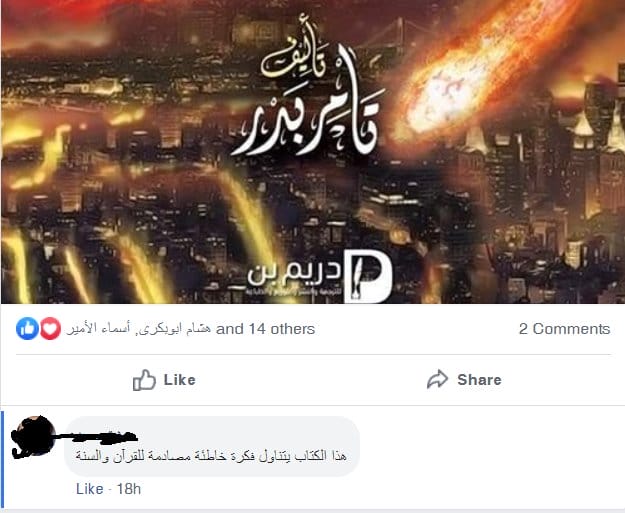
Task: Open the commenter's profile picture
Action: [x=33, y=436]
